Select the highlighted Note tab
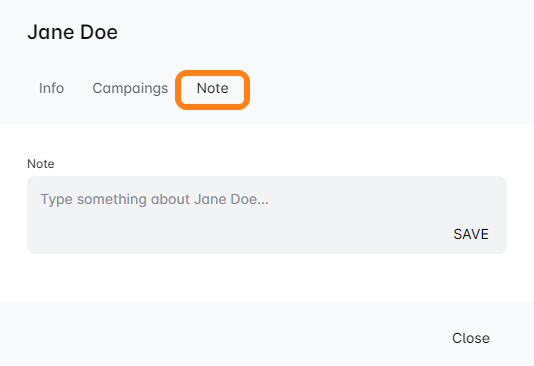Screen dimensions: 534x366 (213, 90)
